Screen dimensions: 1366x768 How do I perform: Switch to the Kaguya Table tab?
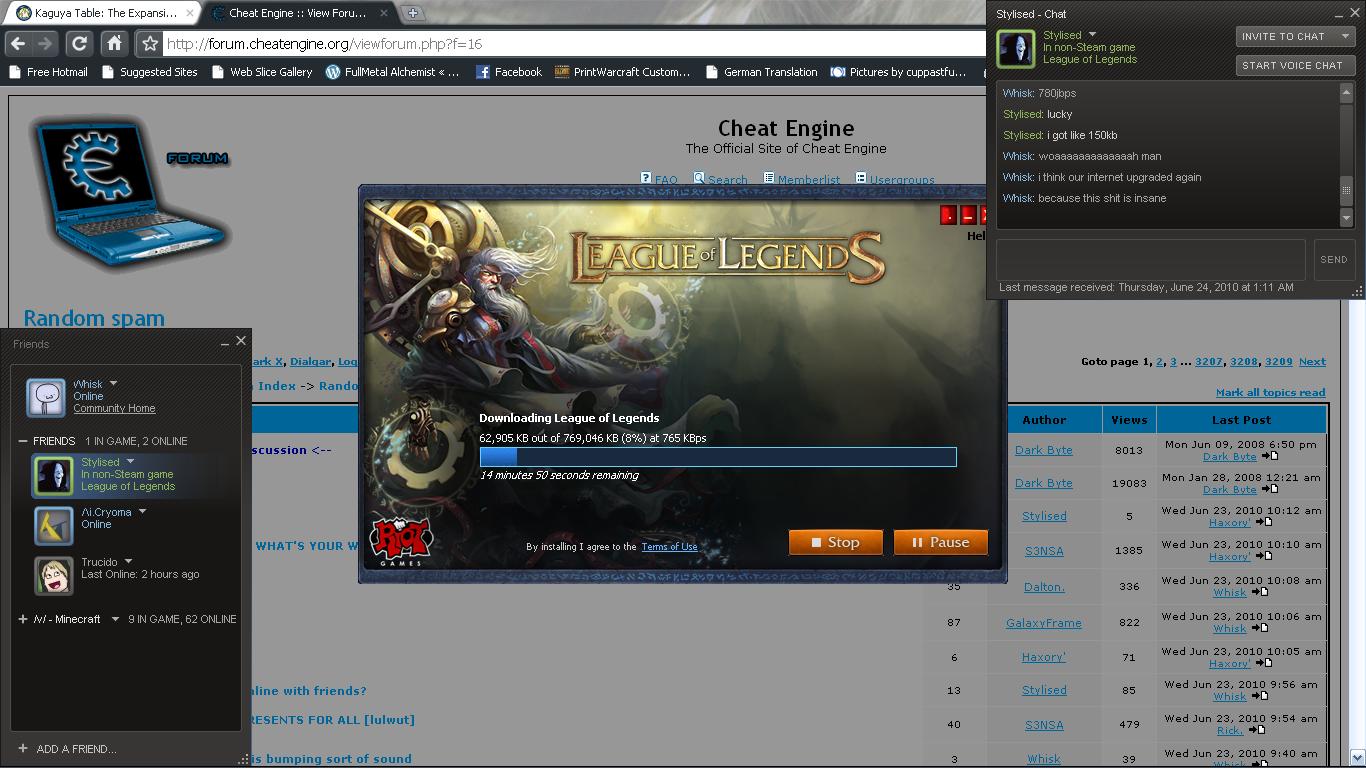click(102, 14)
